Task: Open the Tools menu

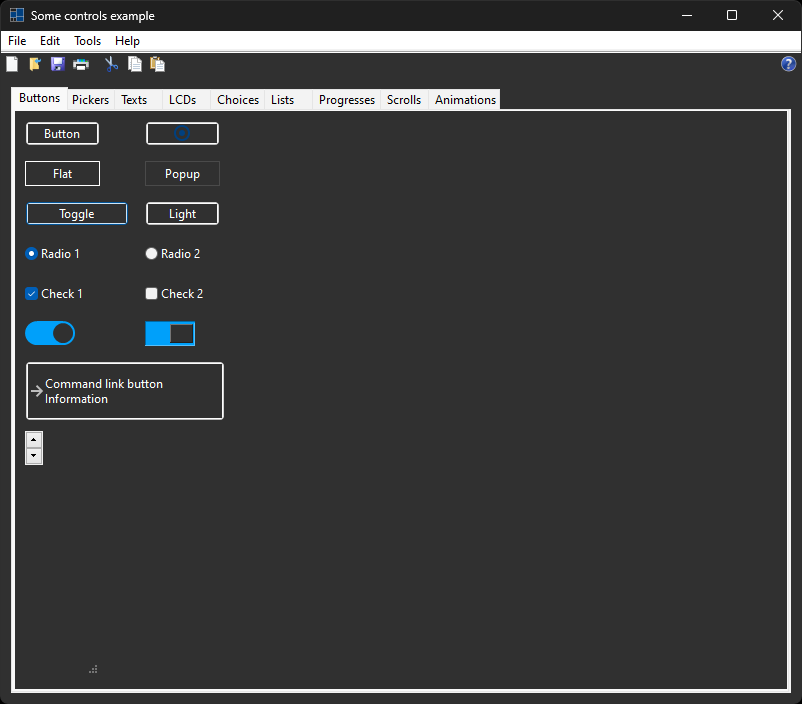Action: coord(88,41)
